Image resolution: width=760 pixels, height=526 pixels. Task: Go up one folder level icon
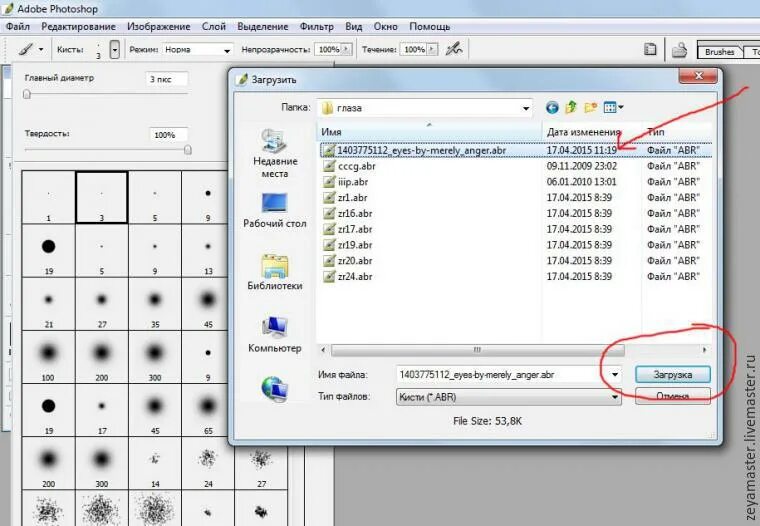click(x=571, y=108)
